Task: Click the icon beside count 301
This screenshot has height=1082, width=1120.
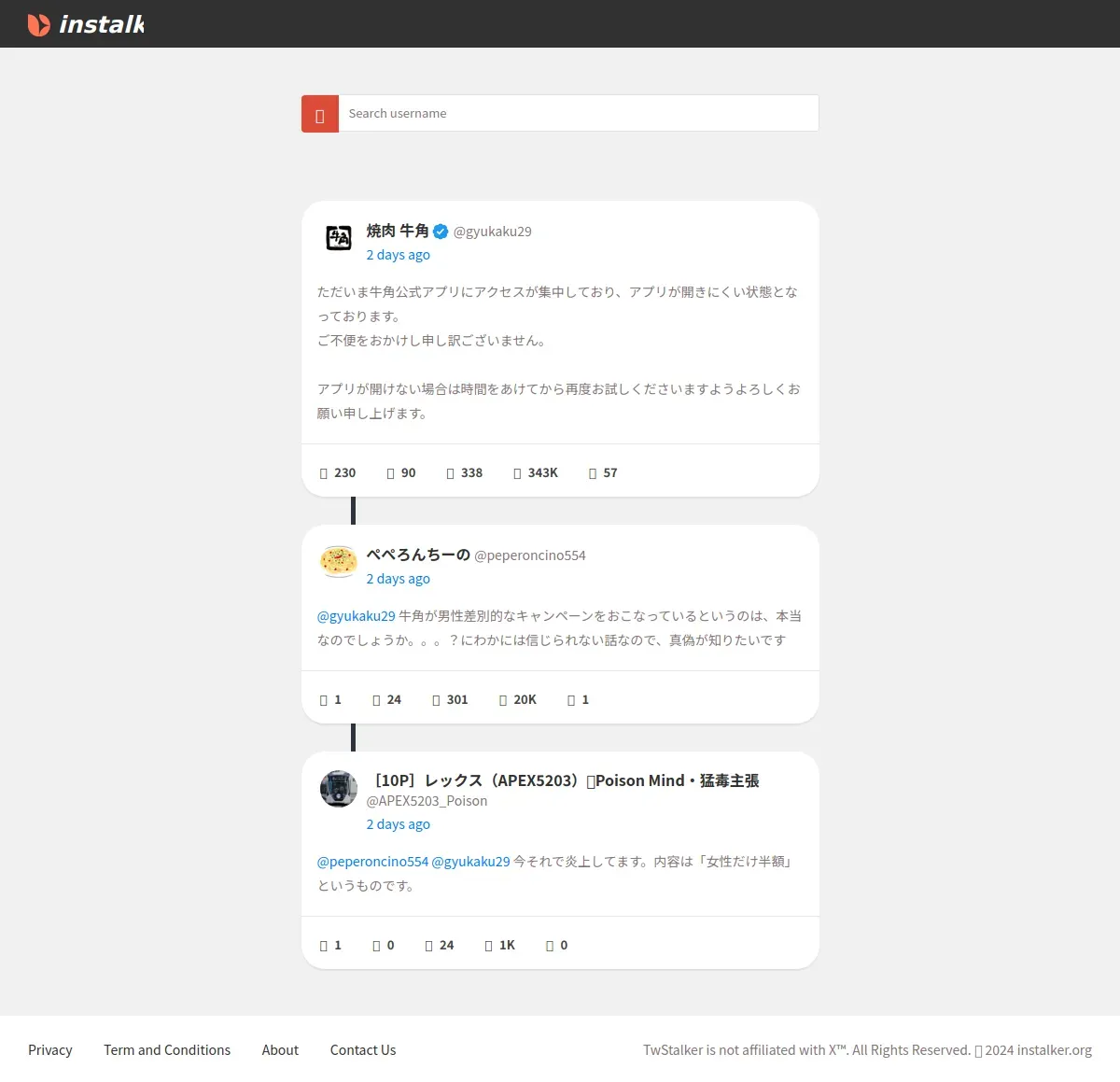Action: [436, 700]
